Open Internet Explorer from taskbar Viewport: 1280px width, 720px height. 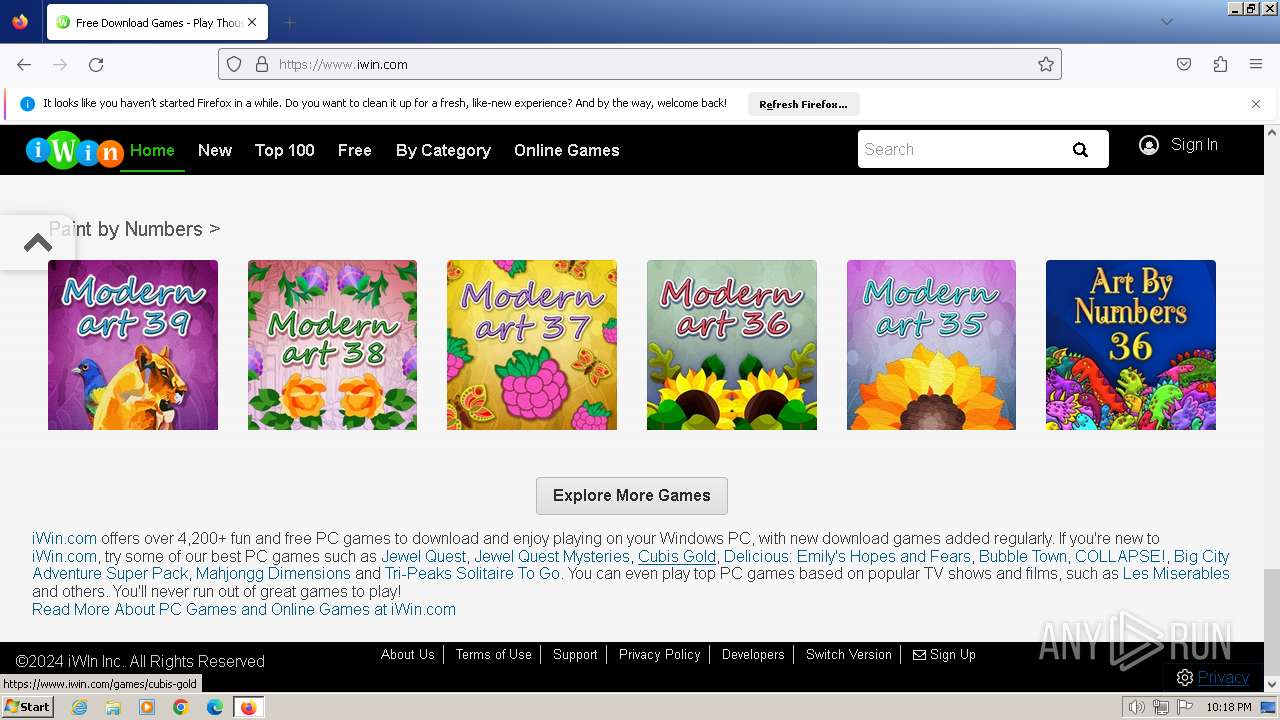point(79,707)
